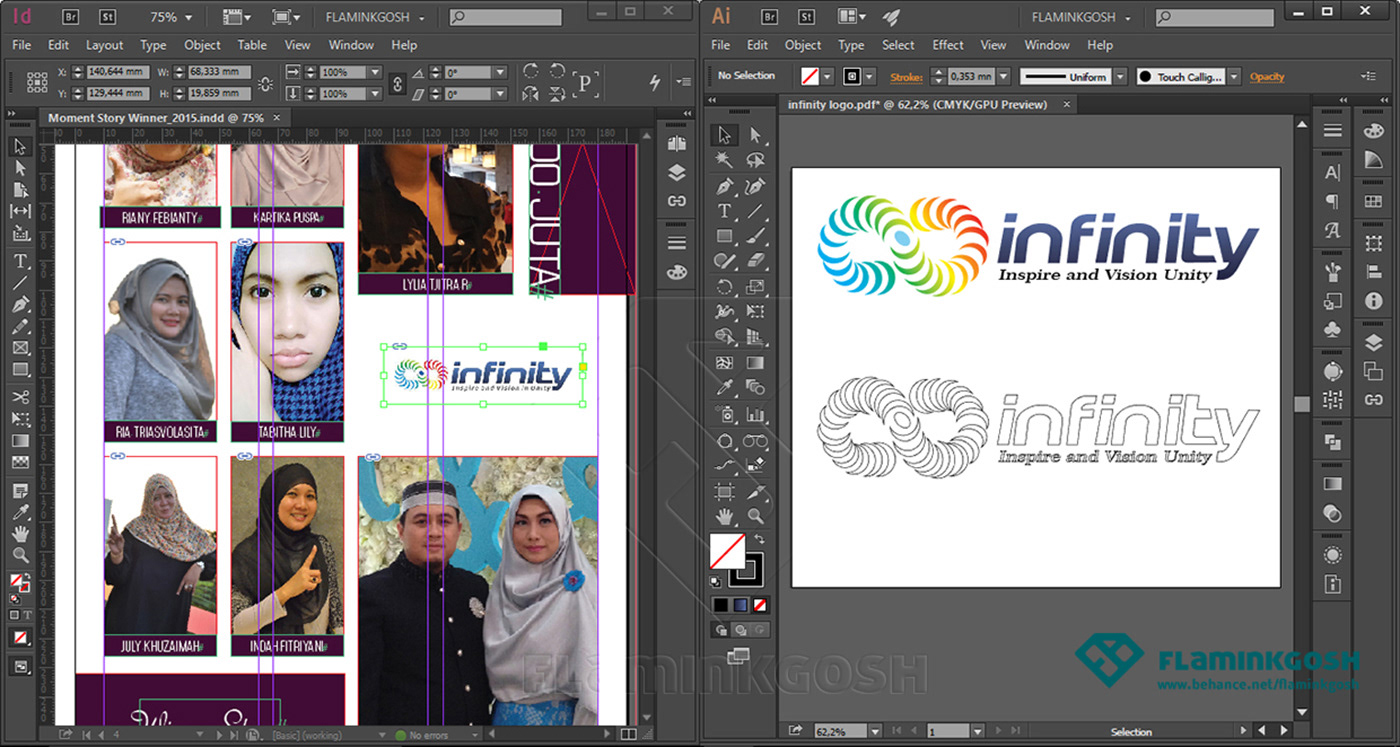1400x747 pixels.
Task: Select the Gradient tool in Illustrator
Action: pos(755,363)
